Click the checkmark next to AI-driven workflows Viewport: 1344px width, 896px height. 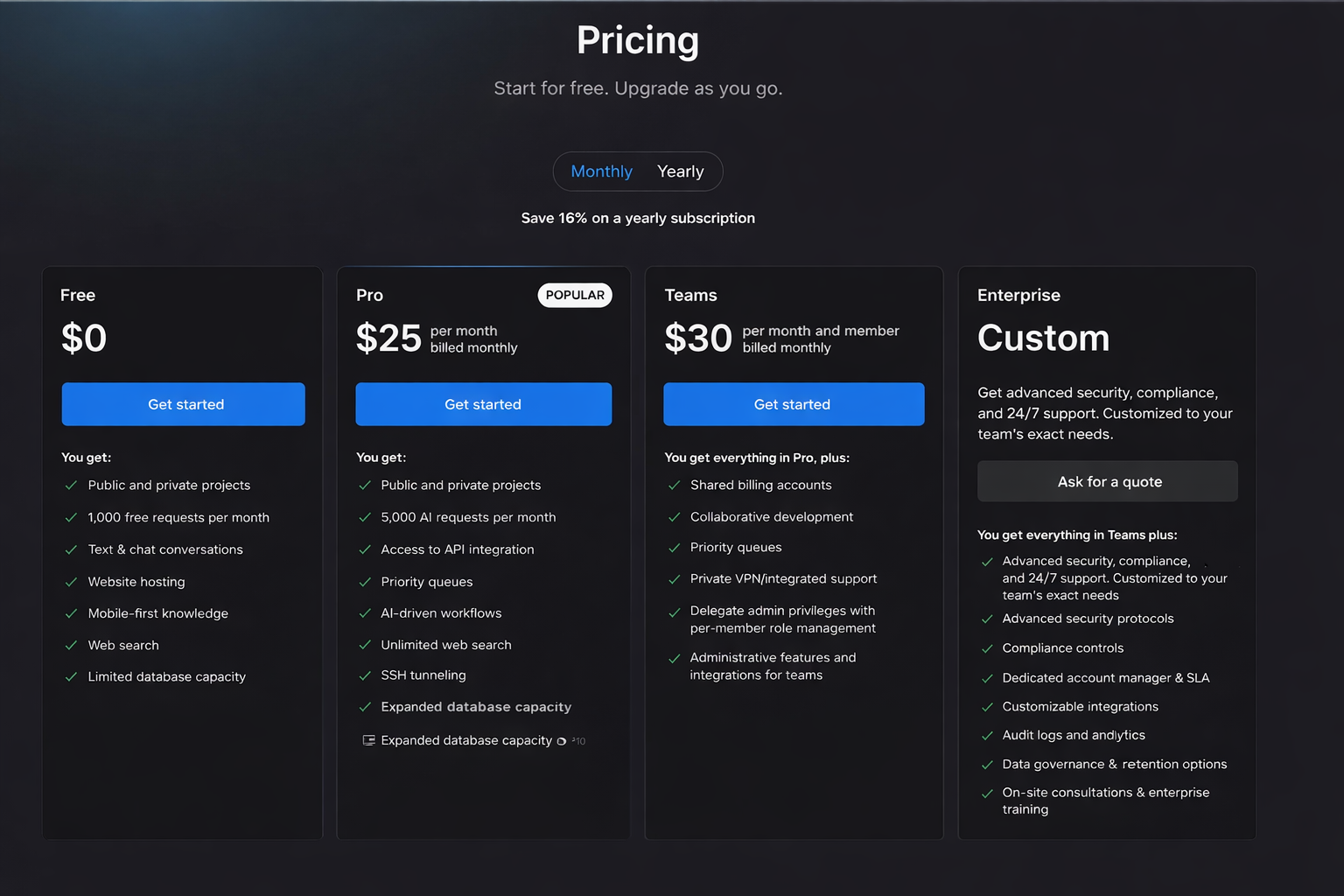tap(366, 613)
